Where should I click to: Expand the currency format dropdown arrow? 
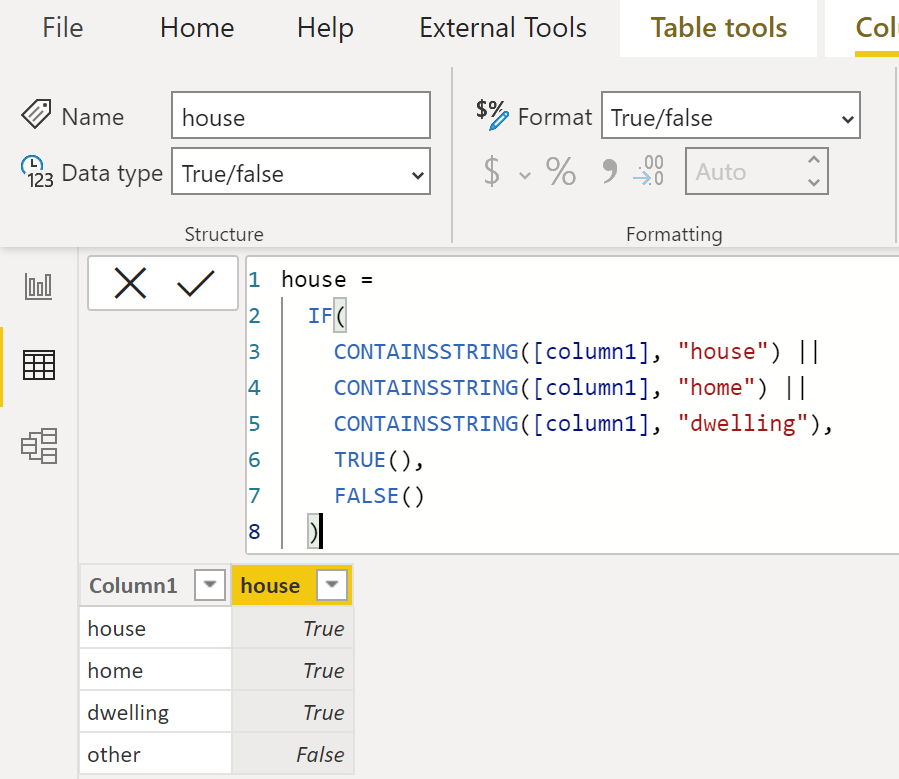[525, 175]
